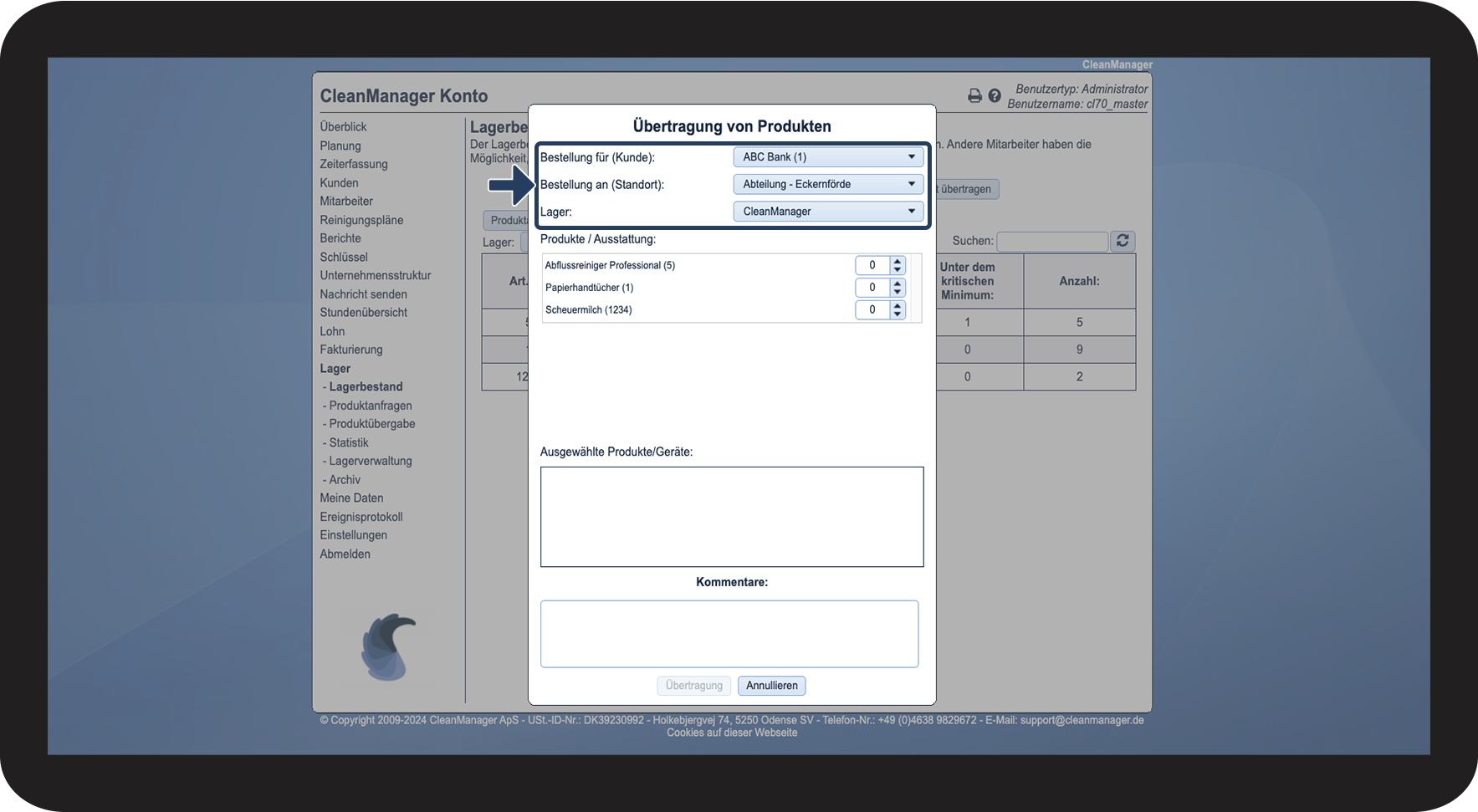This screenshot has width=1478, height=812.
Task: Navigate to Reinigungspläne
Action: pyautogui.click(x=361, y=220)
